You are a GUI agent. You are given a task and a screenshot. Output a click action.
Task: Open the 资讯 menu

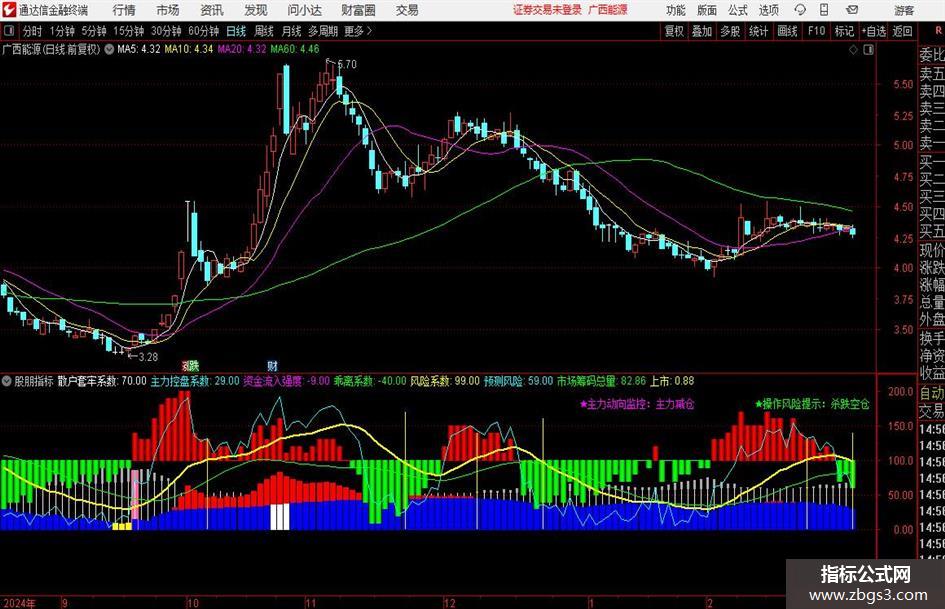(212, 10)
